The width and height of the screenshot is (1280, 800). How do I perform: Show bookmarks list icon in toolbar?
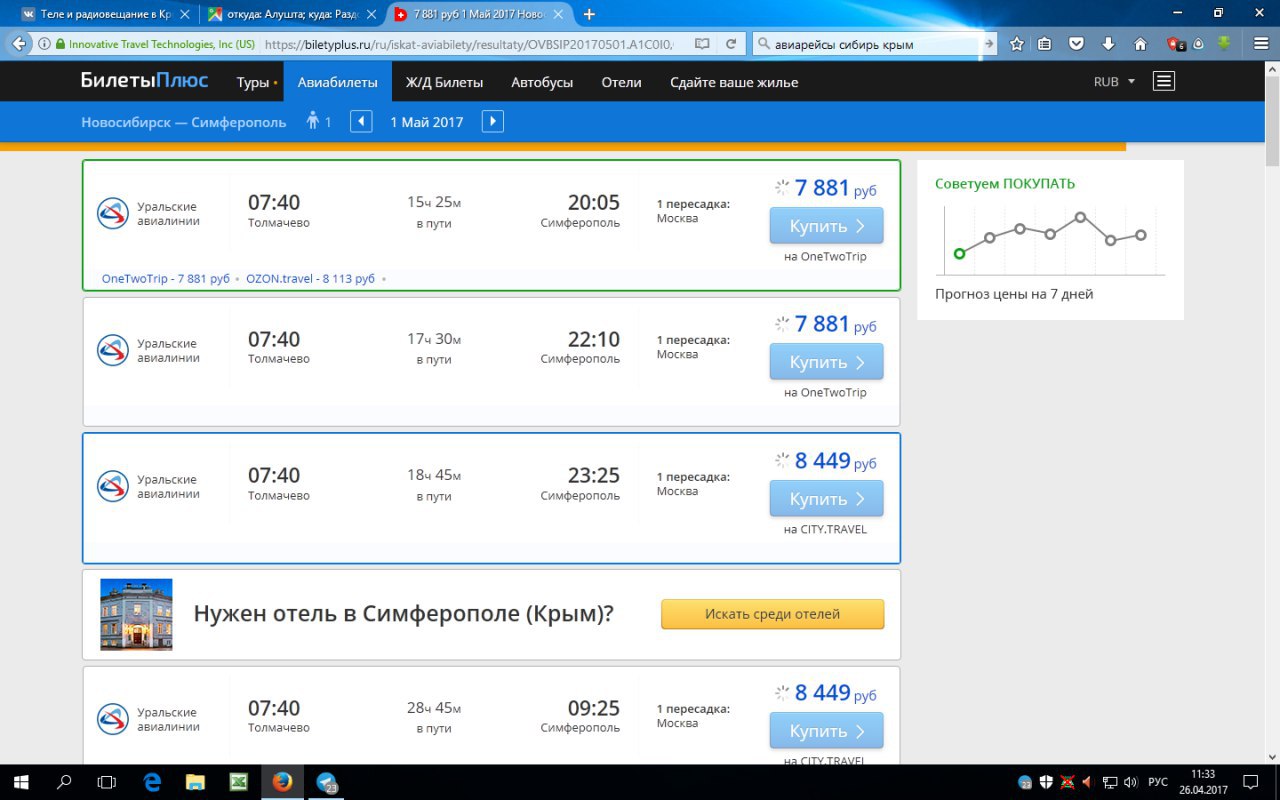pos(1045,44)
